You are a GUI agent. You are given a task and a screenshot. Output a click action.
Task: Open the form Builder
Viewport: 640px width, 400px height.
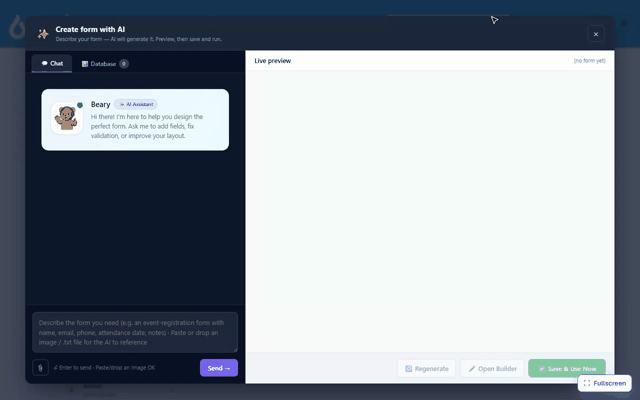tap(492, 369)
